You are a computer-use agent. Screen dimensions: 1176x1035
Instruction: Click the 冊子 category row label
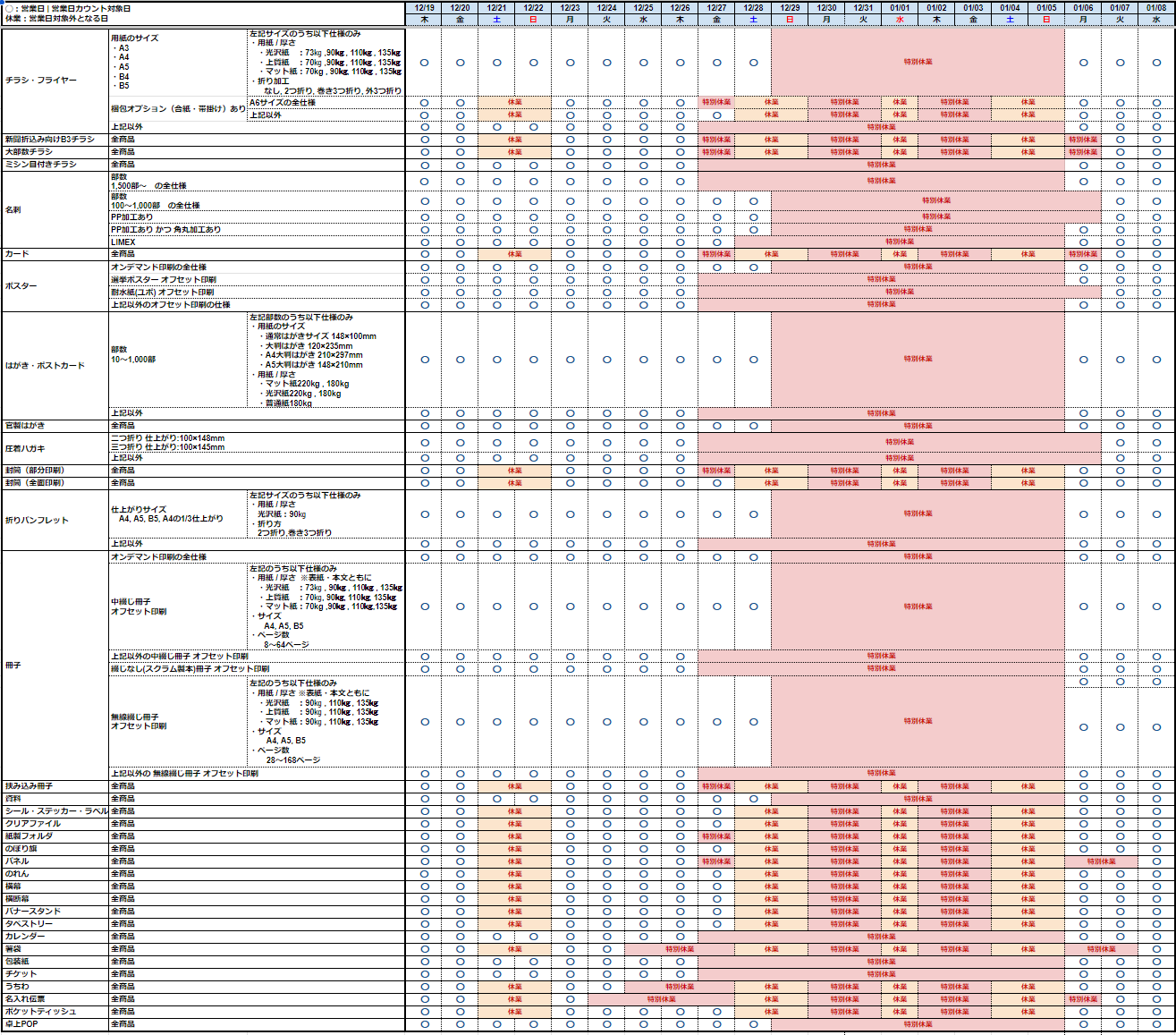(13, 666)
